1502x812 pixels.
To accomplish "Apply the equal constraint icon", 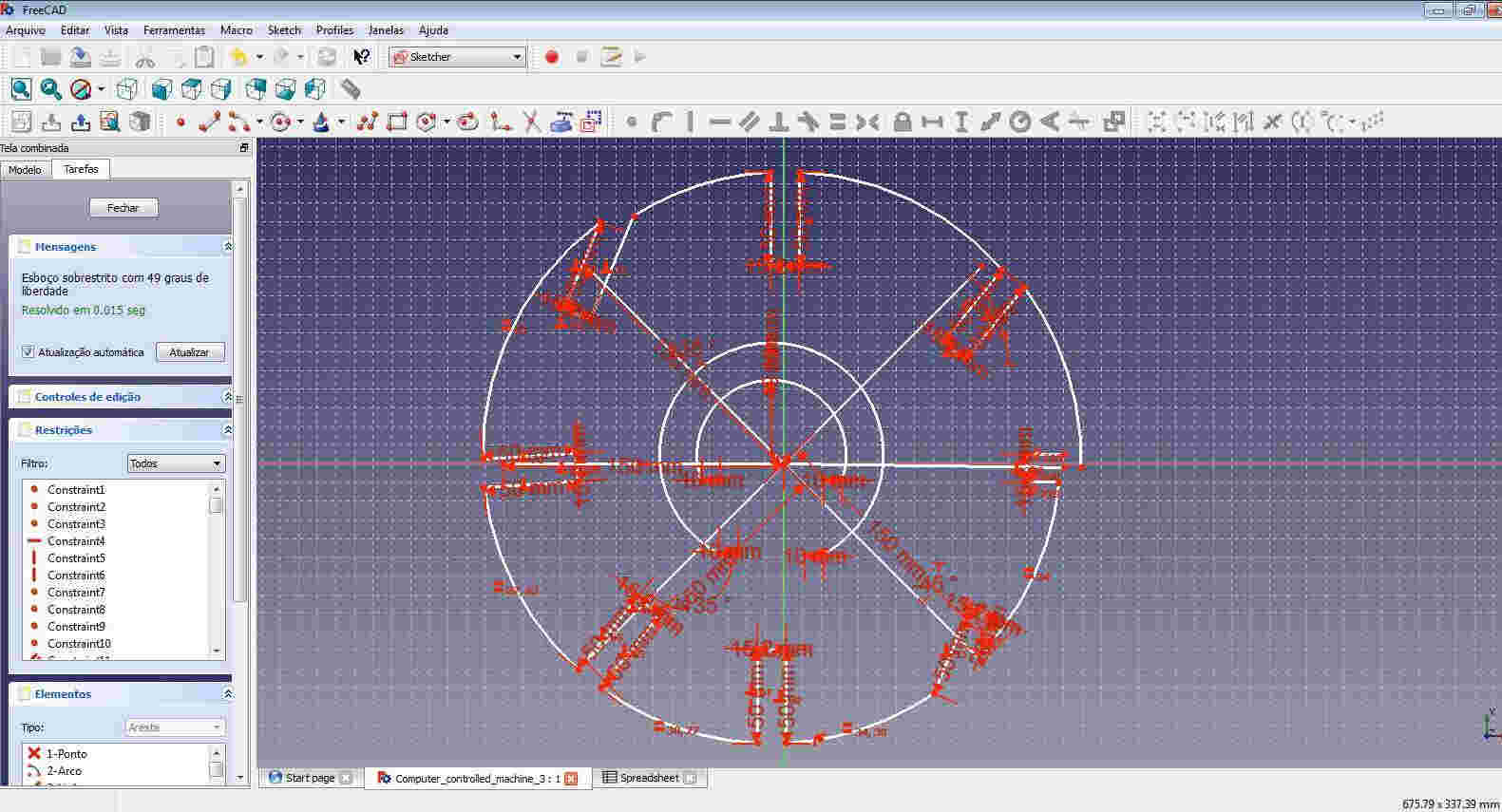I will pyautogui.click(x=837, y=122).
